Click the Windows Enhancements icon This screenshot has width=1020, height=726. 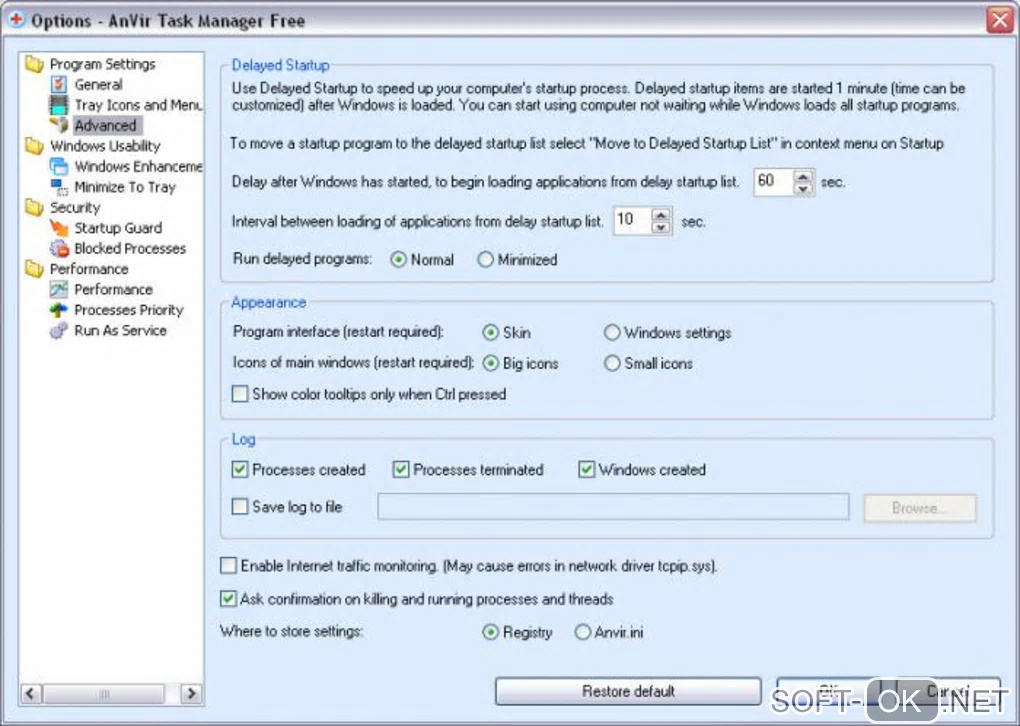59,166
